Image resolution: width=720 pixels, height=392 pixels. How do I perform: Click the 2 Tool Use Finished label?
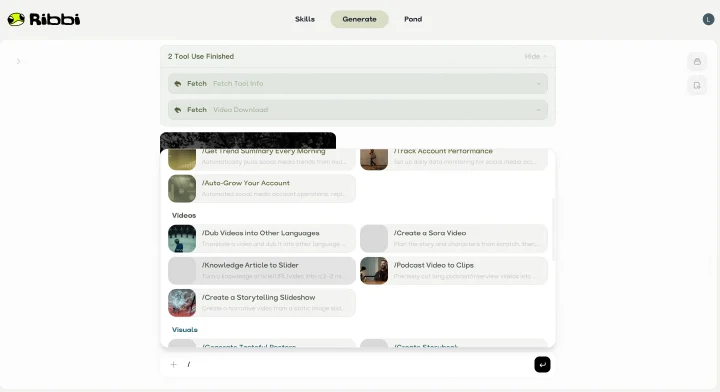pyautogui.click(x=201, y=56)
